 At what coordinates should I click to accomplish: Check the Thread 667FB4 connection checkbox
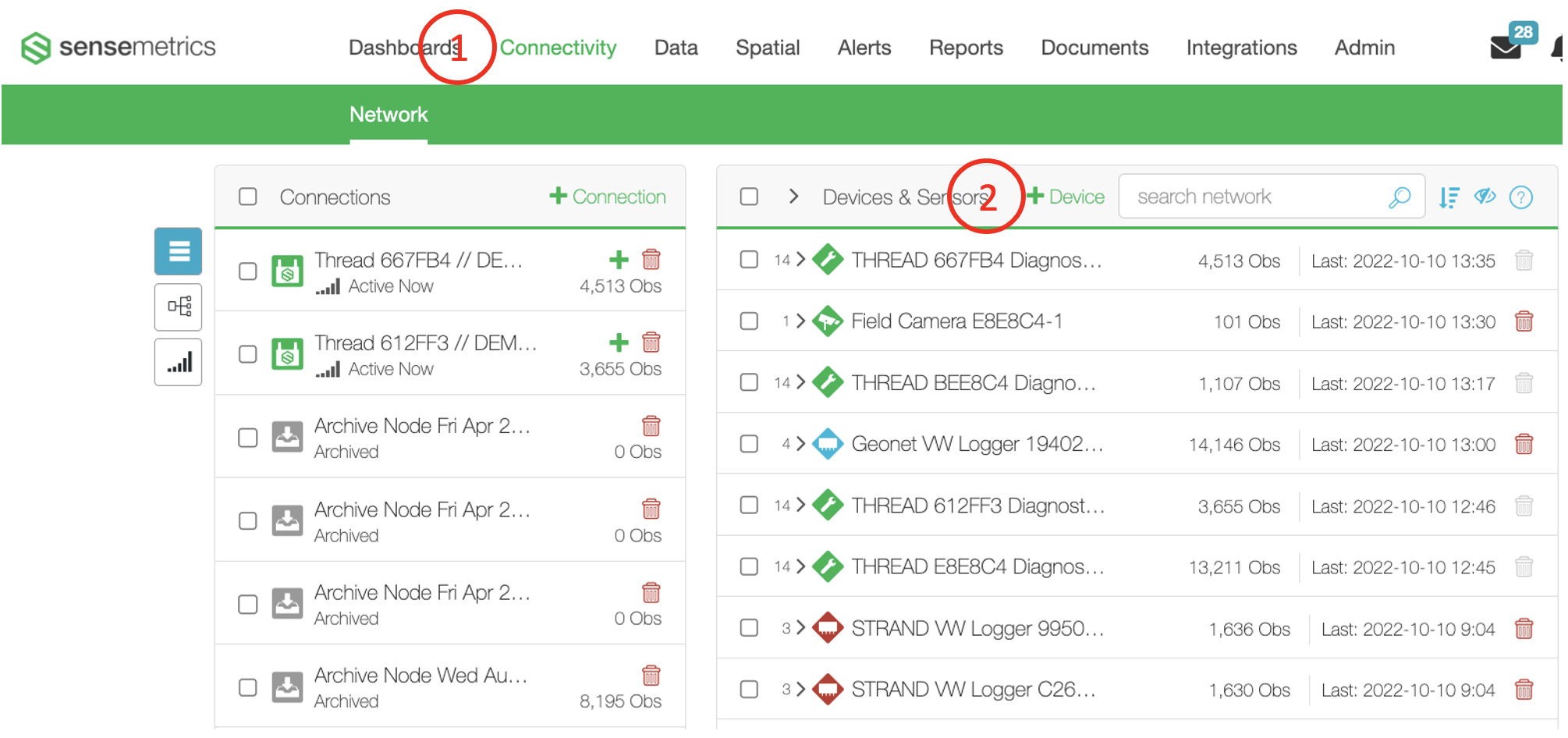tap(248, 271)
